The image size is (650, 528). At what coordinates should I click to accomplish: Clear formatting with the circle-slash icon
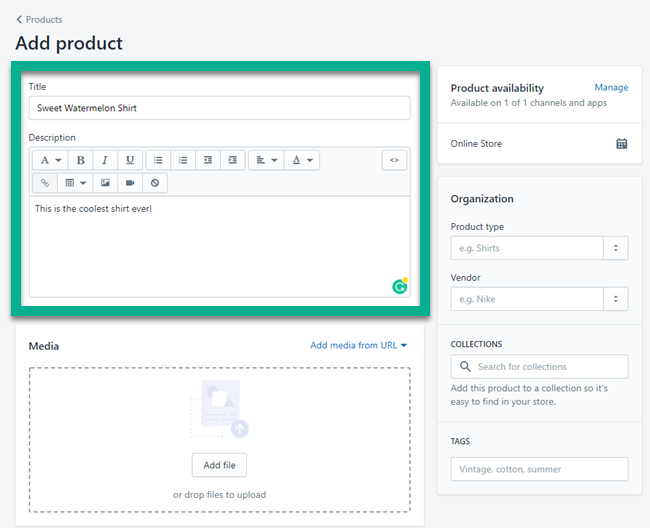click(x=154, y=183)
